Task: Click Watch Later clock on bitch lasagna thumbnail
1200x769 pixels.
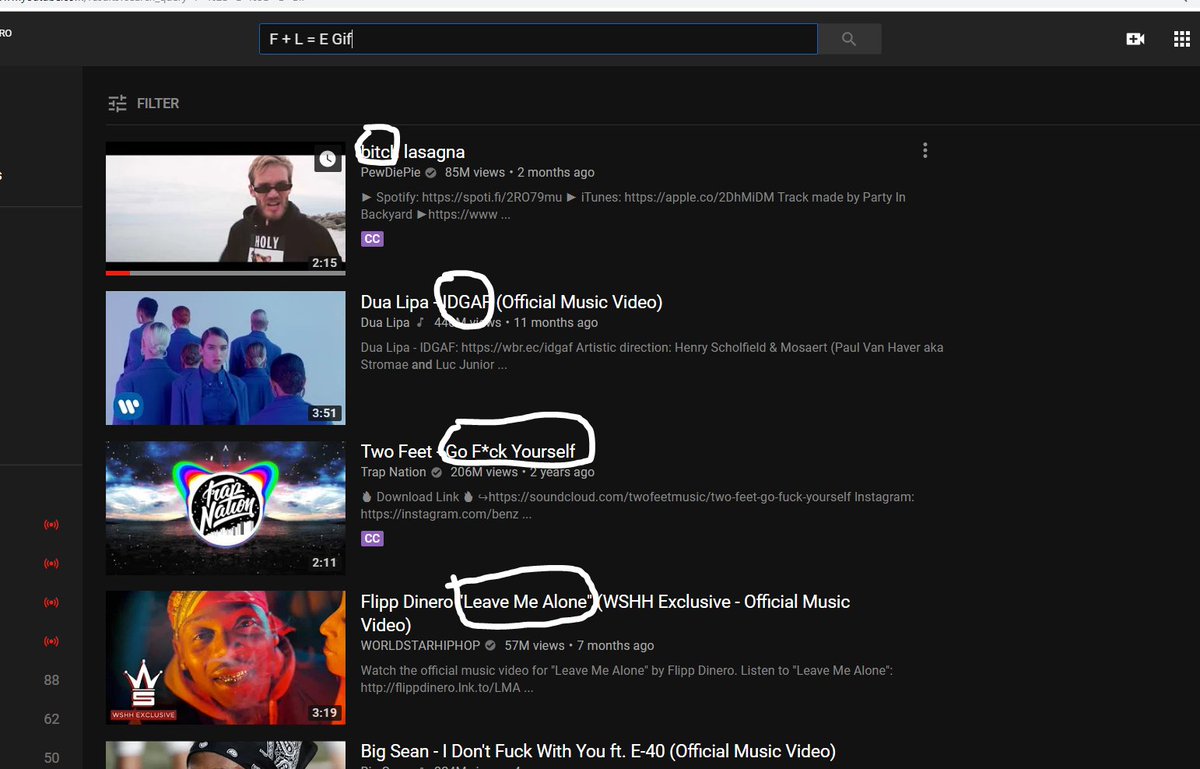Action: 328,158
